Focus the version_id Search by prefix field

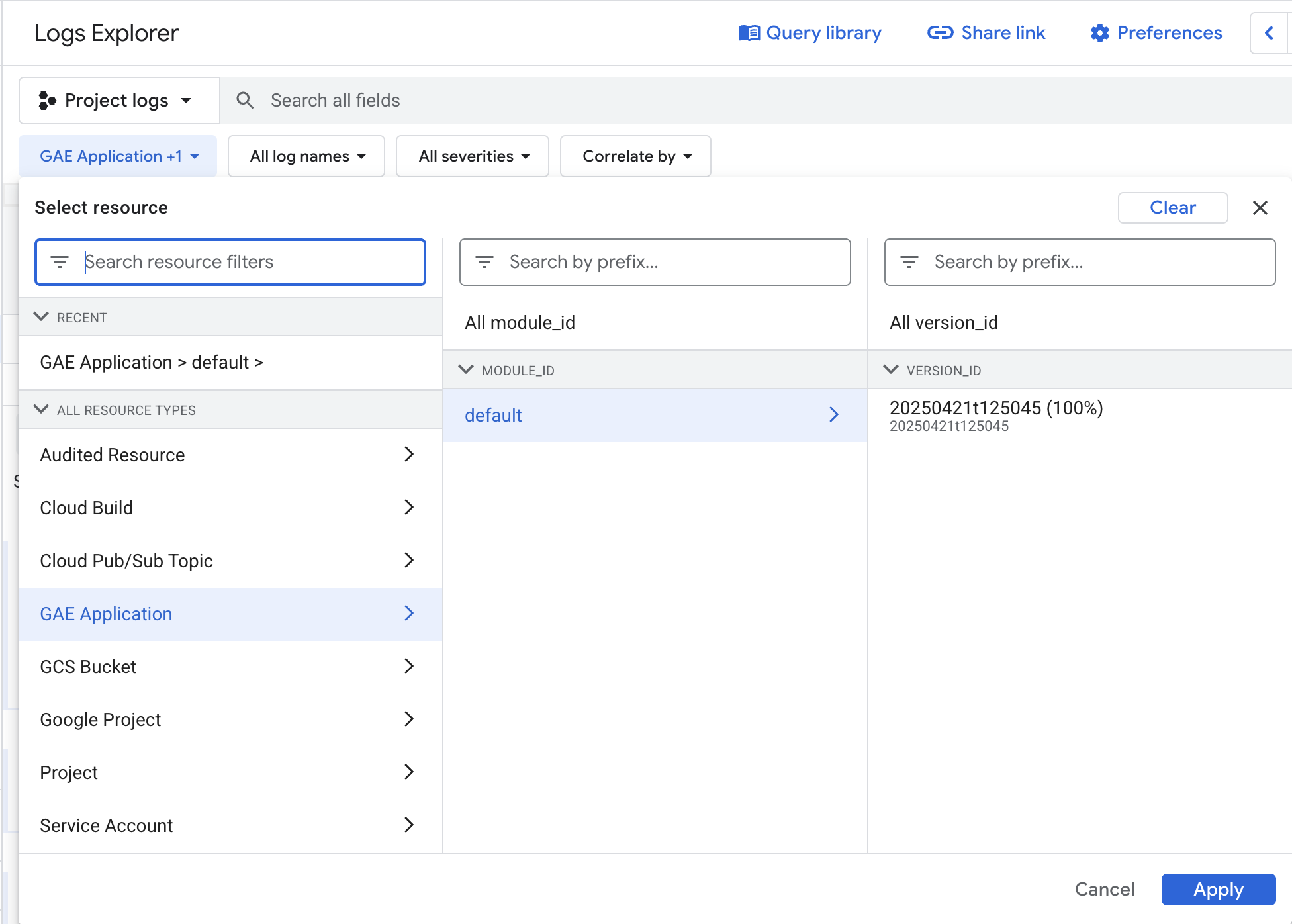click(1080, 262)
